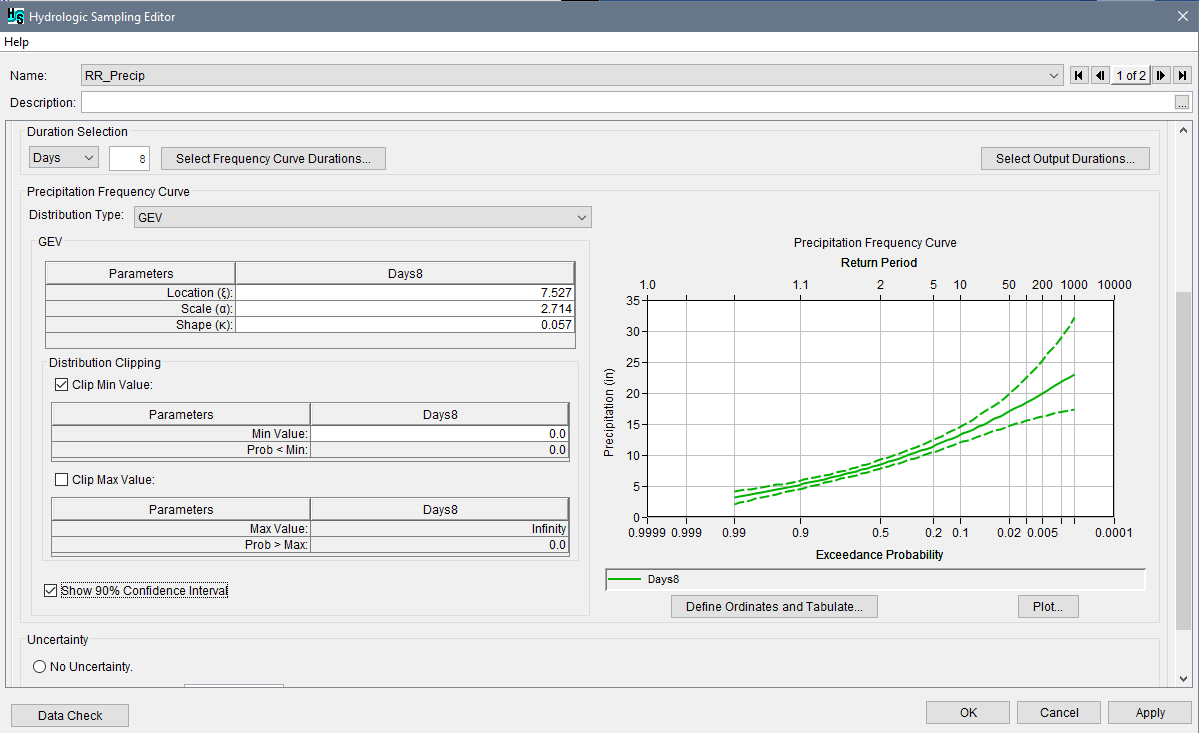This screenshot has width=1199, height=733.
Task: Jump to the last record using the end icon
Action: tap(1182, 75)
